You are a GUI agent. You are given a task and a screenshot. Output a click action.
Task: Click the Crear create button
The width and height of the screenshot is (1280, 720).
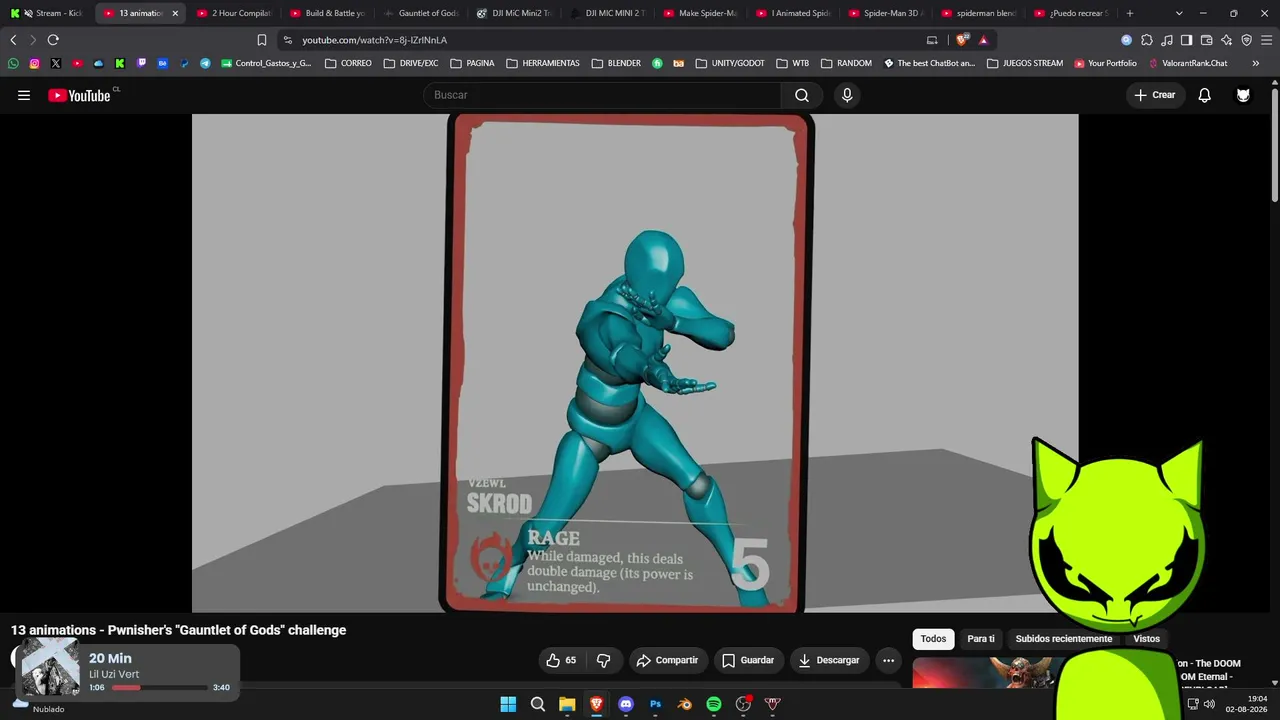click(1155, 95)
